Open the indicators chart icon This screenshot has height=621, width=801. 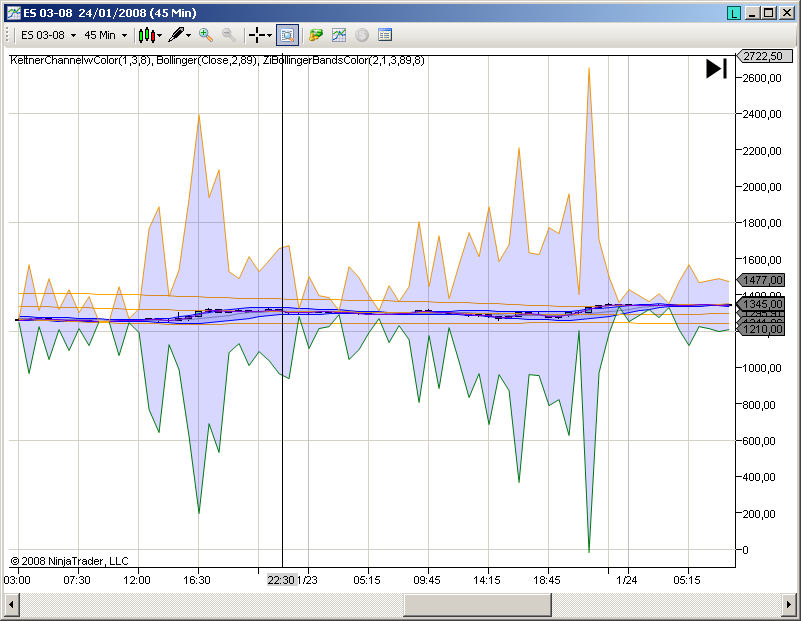pos(339,35)
